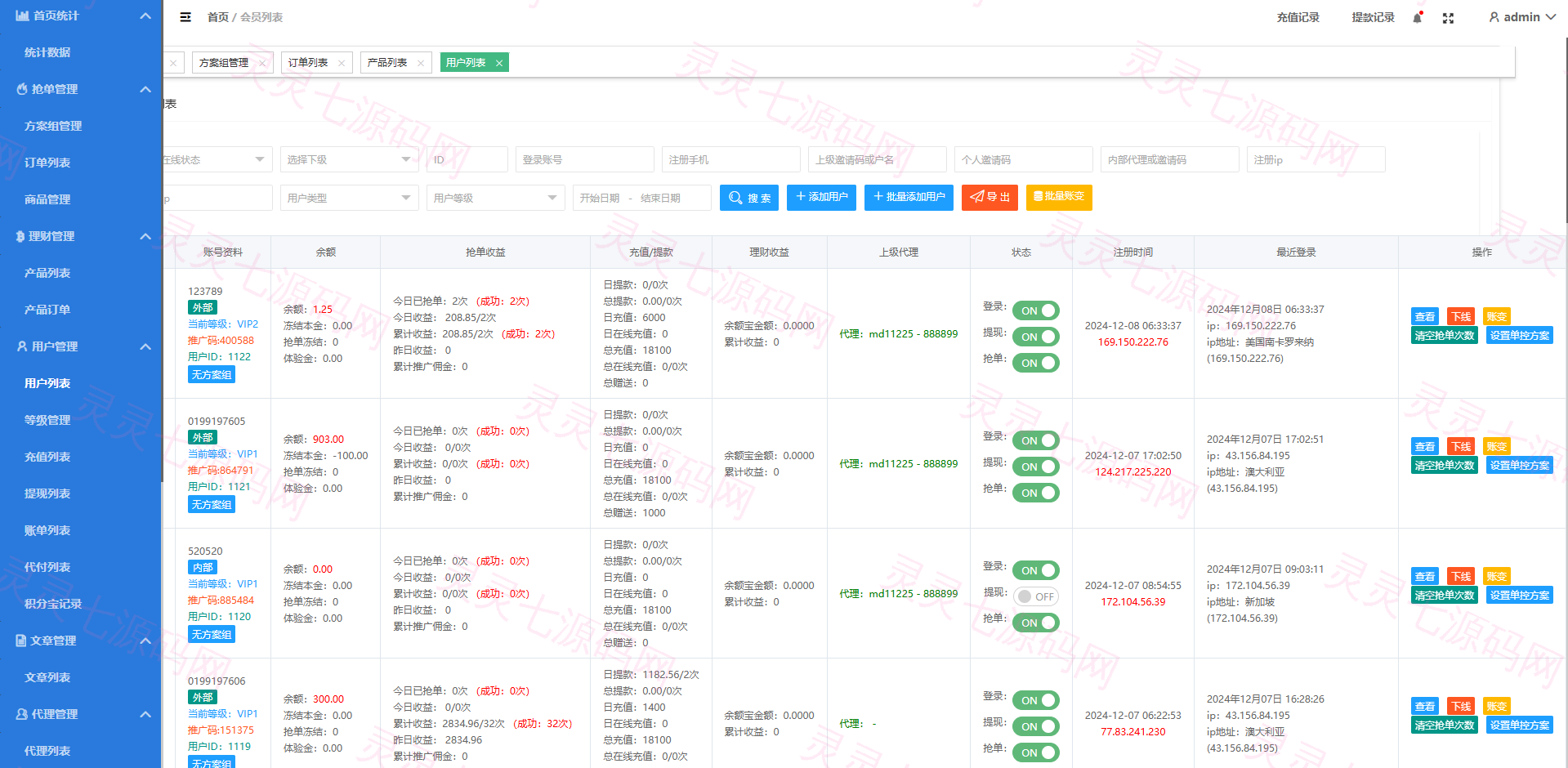
Task: Click 查看 button for user 123789
Action: pos(1425,316)
